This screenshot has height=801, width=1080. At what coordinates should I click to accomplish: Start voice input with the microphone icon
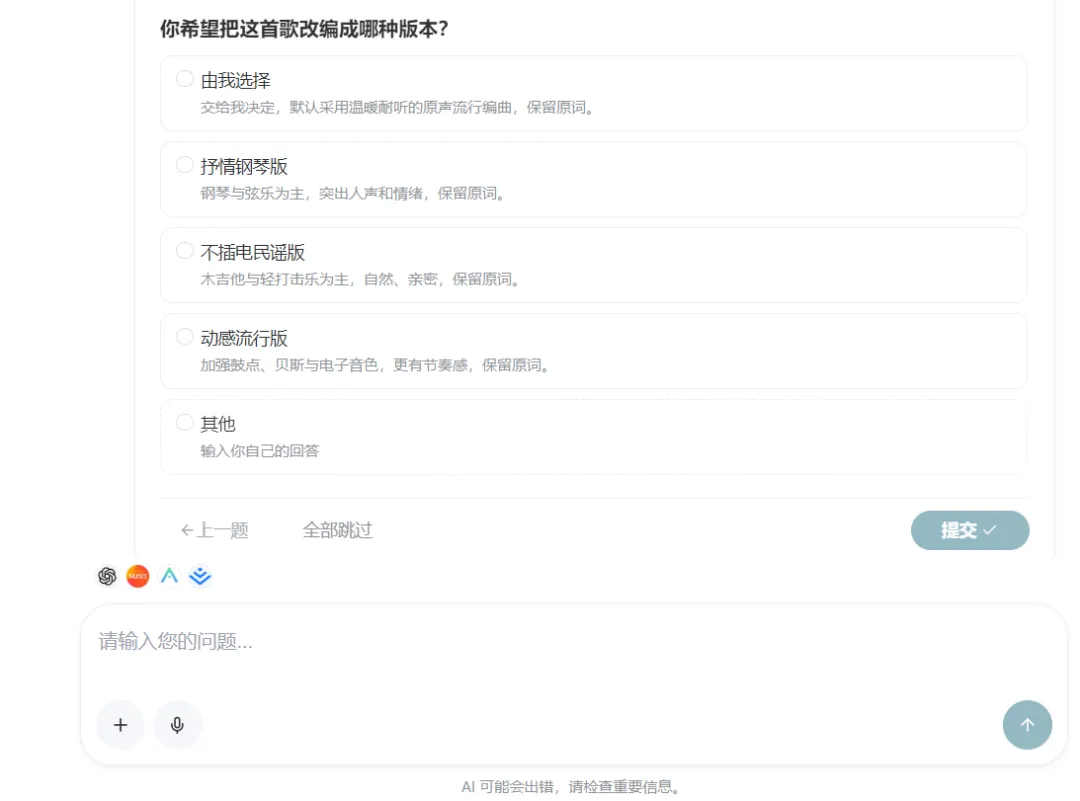[x=177, y=725]
